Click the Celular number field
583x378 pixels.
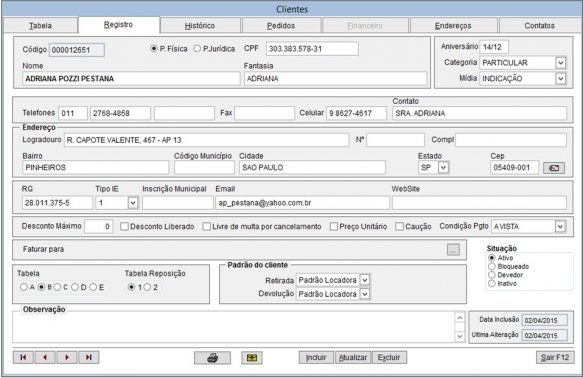[x=357, y=113]
